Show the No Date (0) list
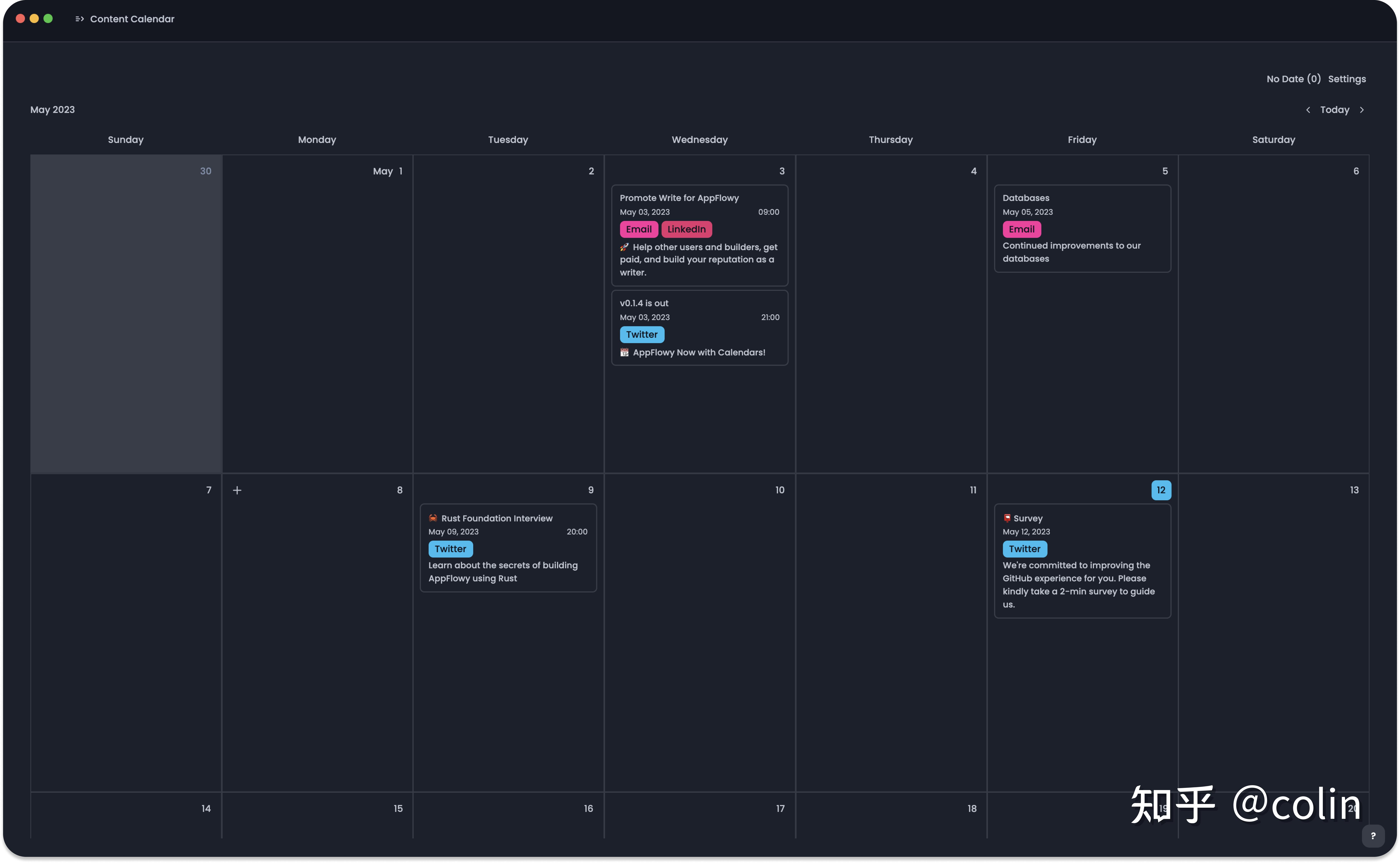Image resolution: width=1400 pixels, height=863 pixels. [1293, 79]
